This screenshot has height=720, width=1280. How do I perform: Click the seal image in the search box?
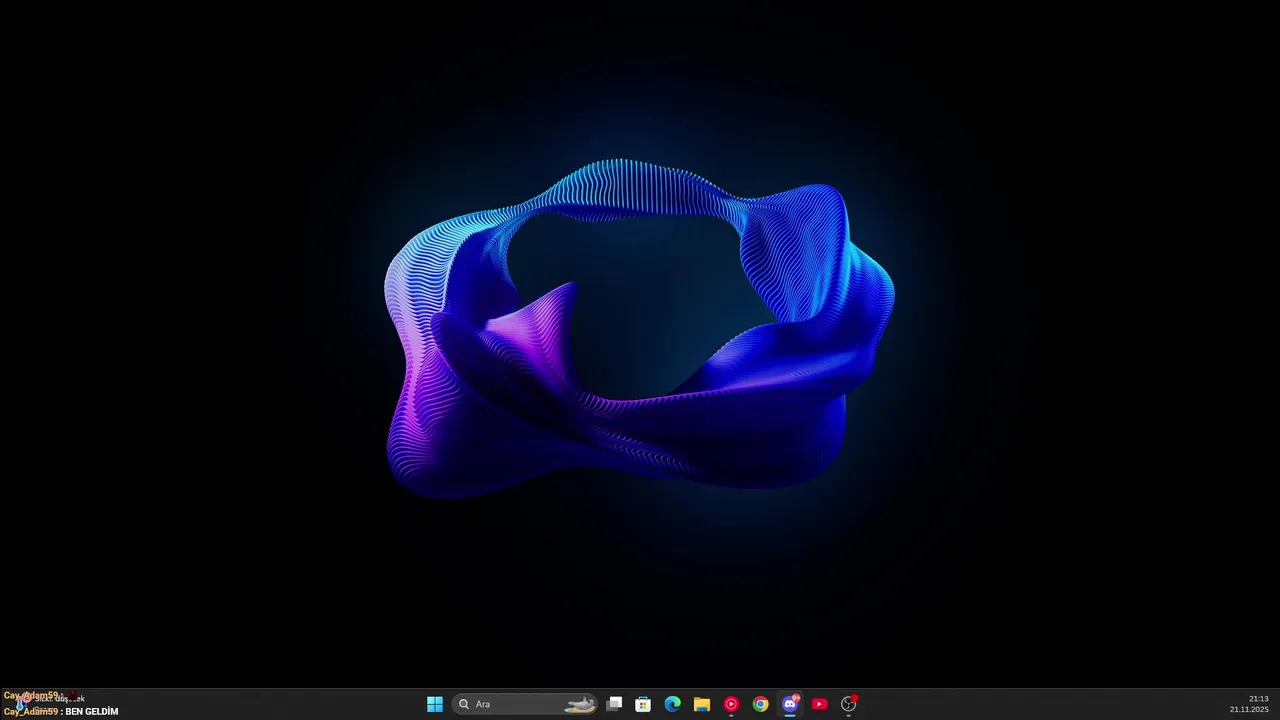coord(580,705)
